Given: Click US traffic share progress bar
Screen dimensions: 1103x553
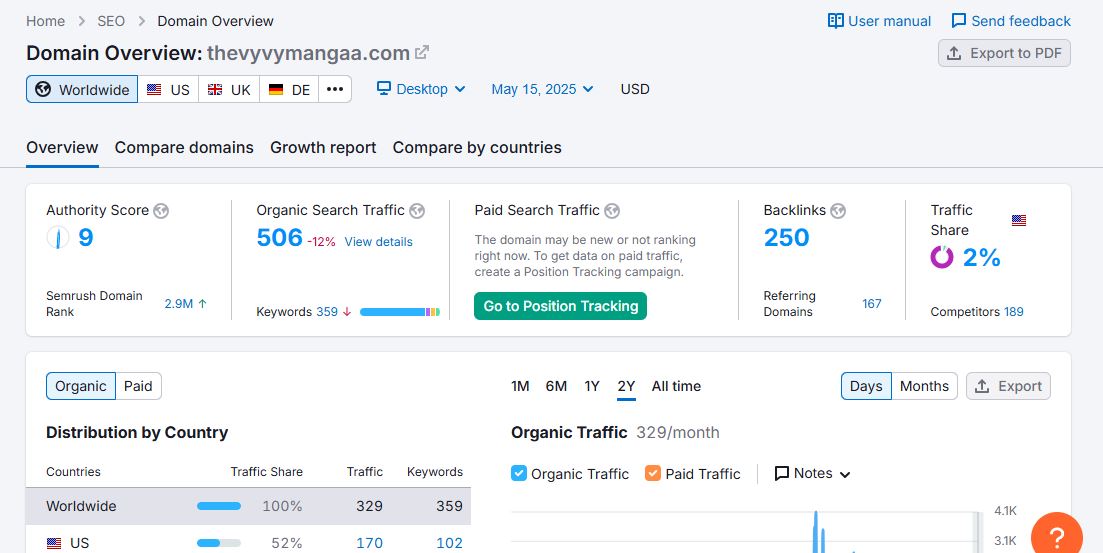Looking at the screenshot, I should 219,543.
